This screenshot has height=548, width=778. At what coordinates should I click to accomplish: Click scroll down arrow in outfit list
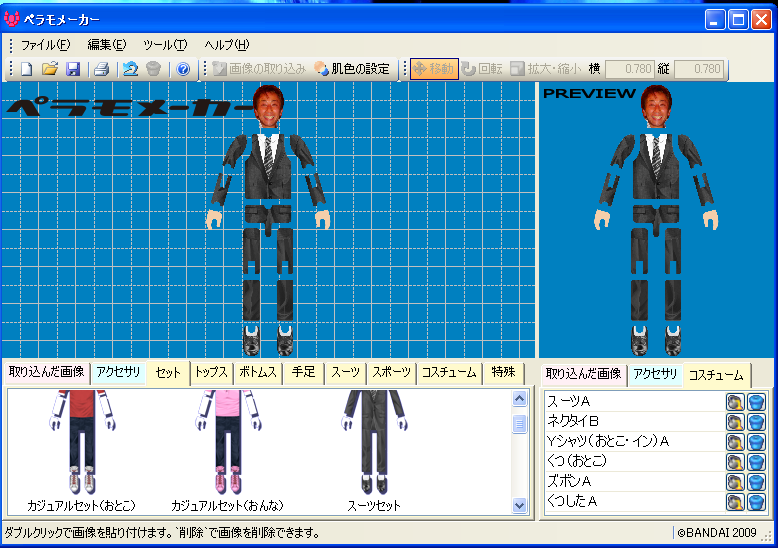519,506
